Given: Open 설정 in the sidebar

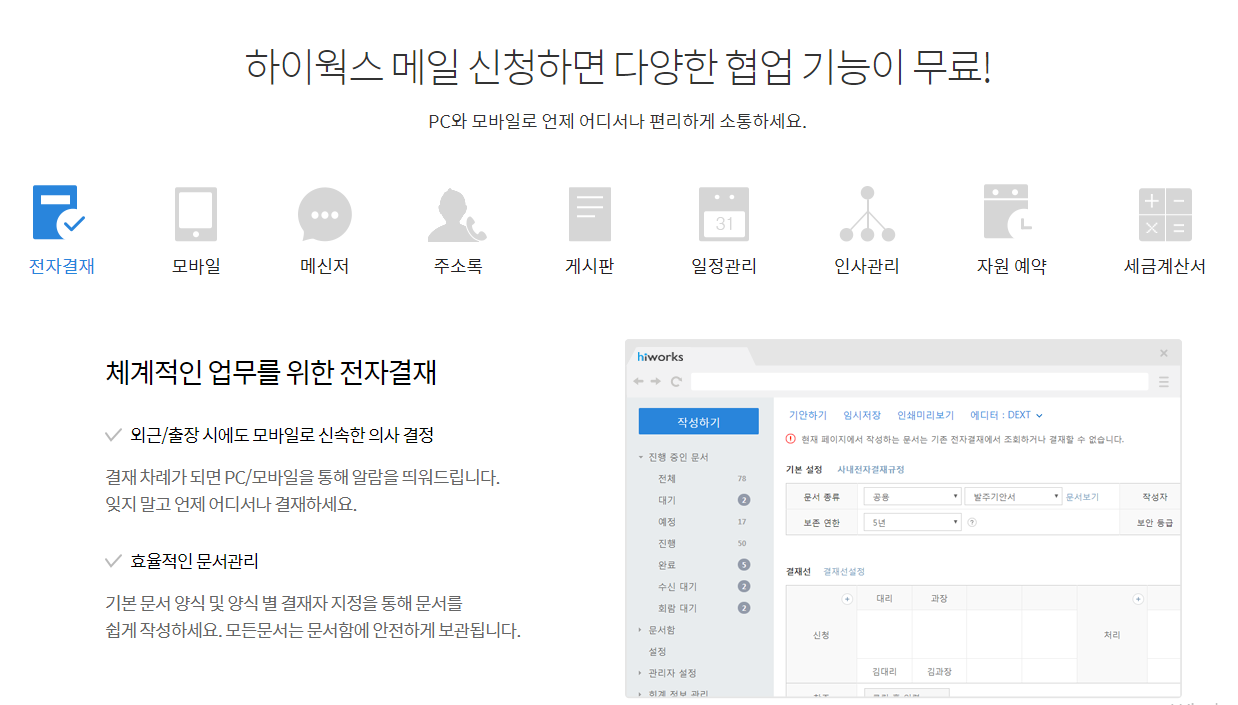Looking at the screenshot, I should 658,651.
